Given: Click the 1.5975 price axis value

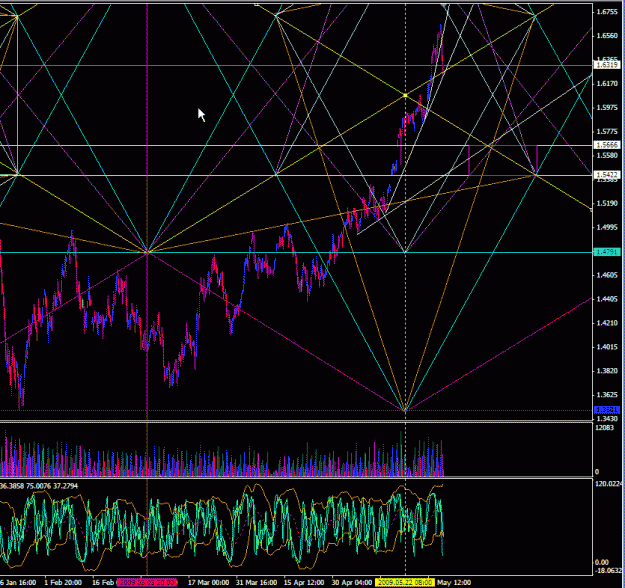Looking at the screenshot, I should (607, 108).
